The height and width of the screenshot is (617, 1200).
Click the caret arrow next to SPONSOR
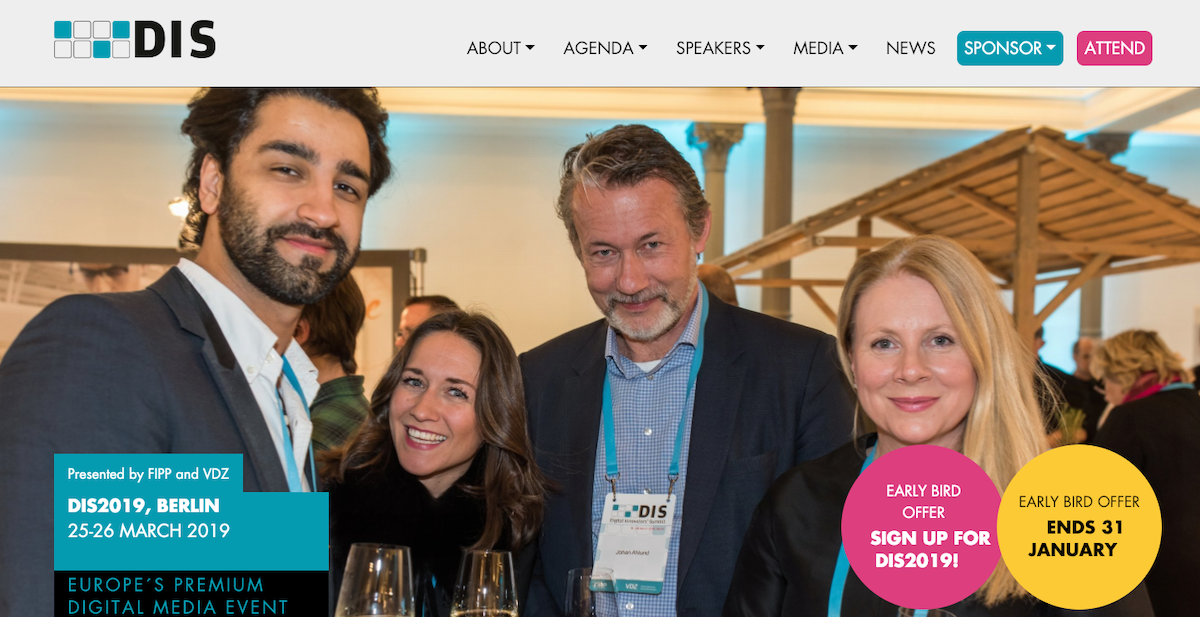pos(1051,48)
